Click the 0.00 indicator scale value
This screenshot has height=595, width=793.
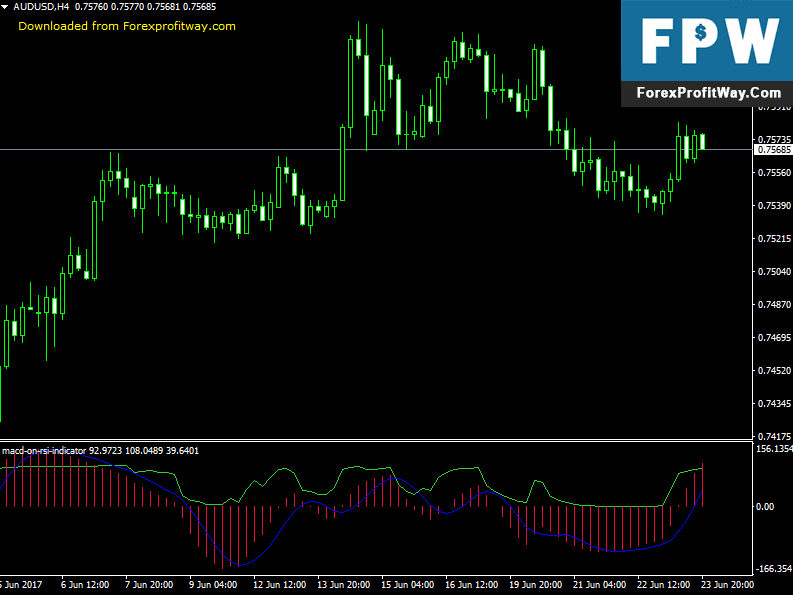[x=765, y=506]
